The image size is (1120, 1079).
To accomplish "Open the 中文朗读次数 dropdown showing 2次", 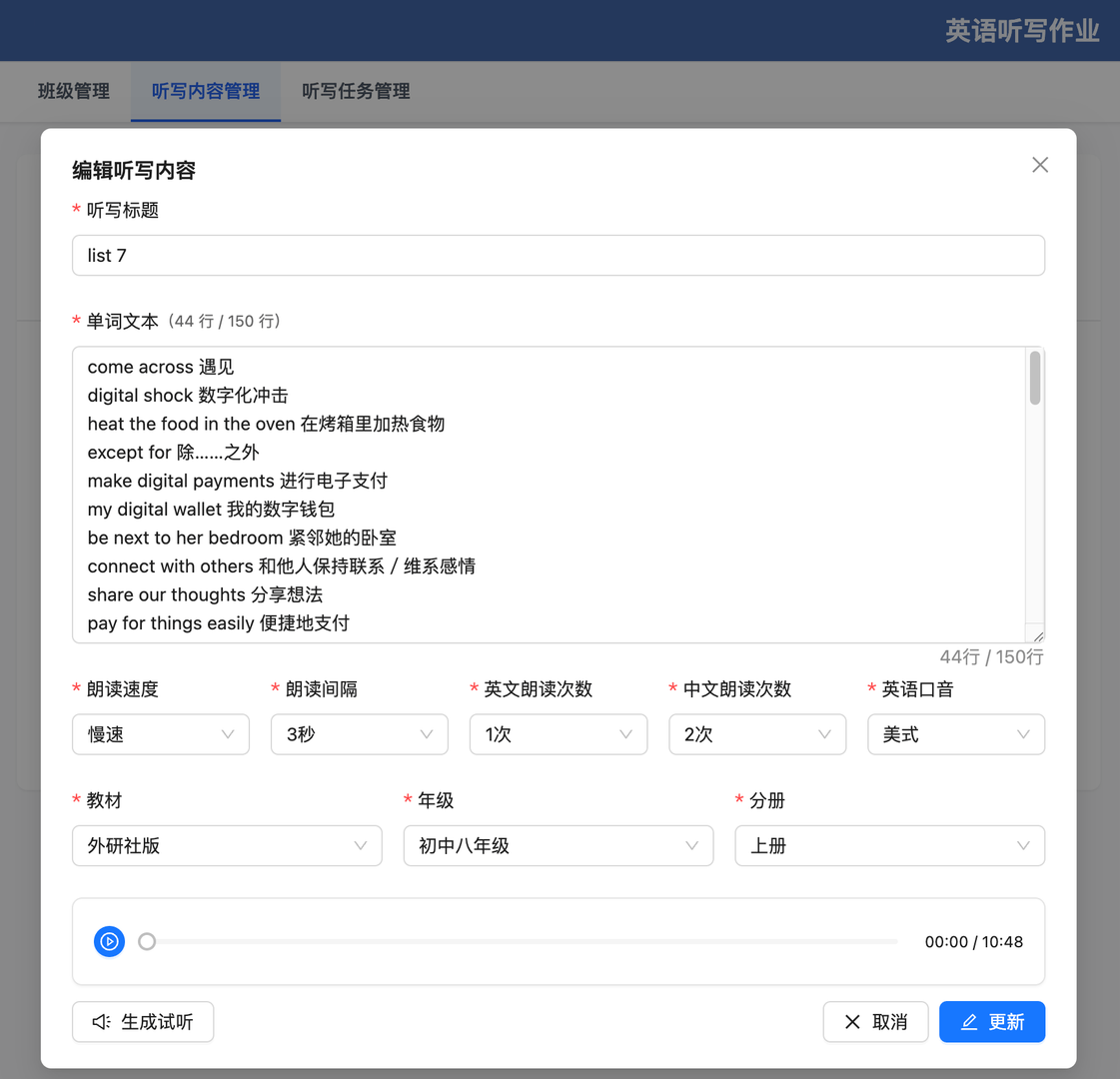I will (756, 734).
